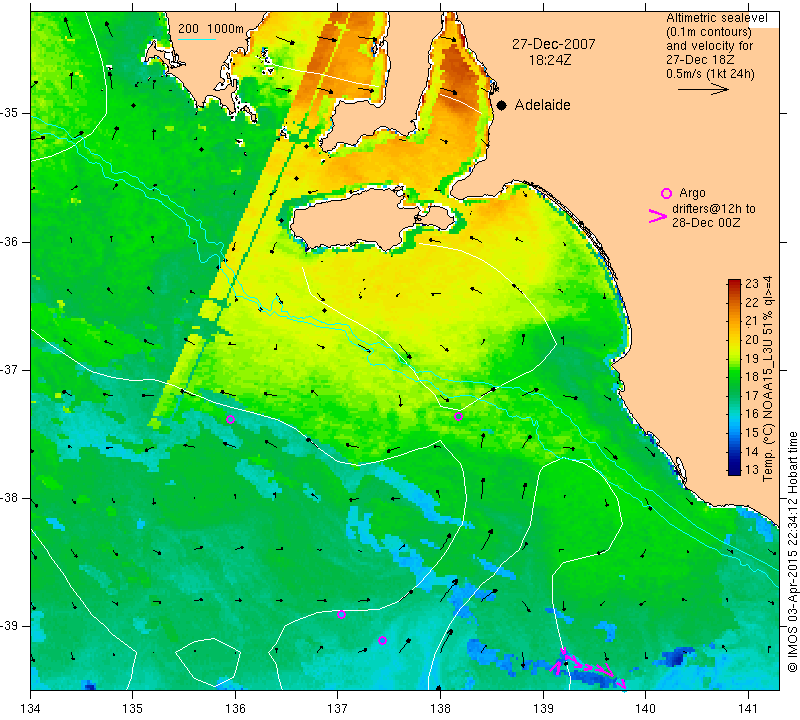
Task: Click the longitude axis label 138
Action: pyautogui.click(x=440, y=709)
